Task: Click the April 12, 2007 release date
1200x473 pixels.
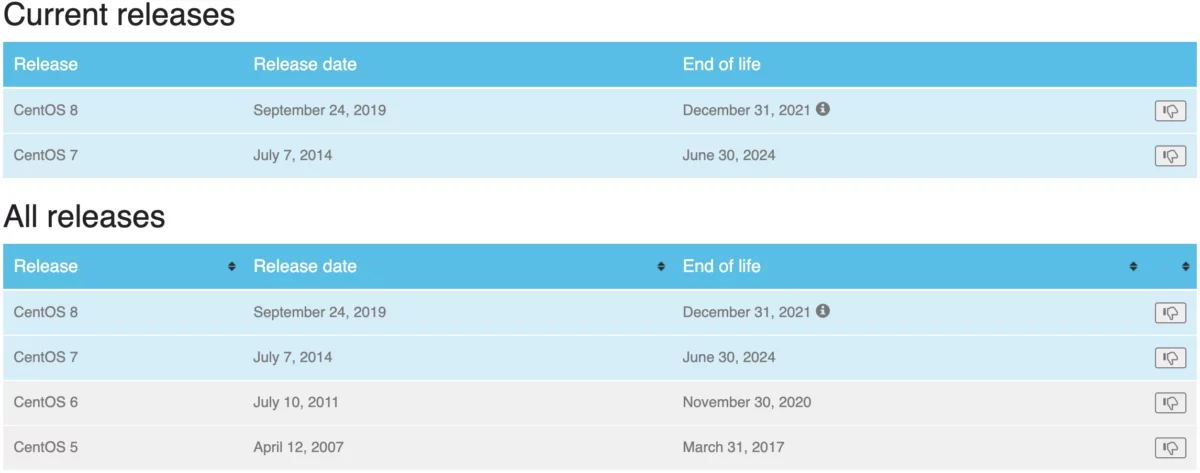Action: pyautogui.click(x=300, y=447)
